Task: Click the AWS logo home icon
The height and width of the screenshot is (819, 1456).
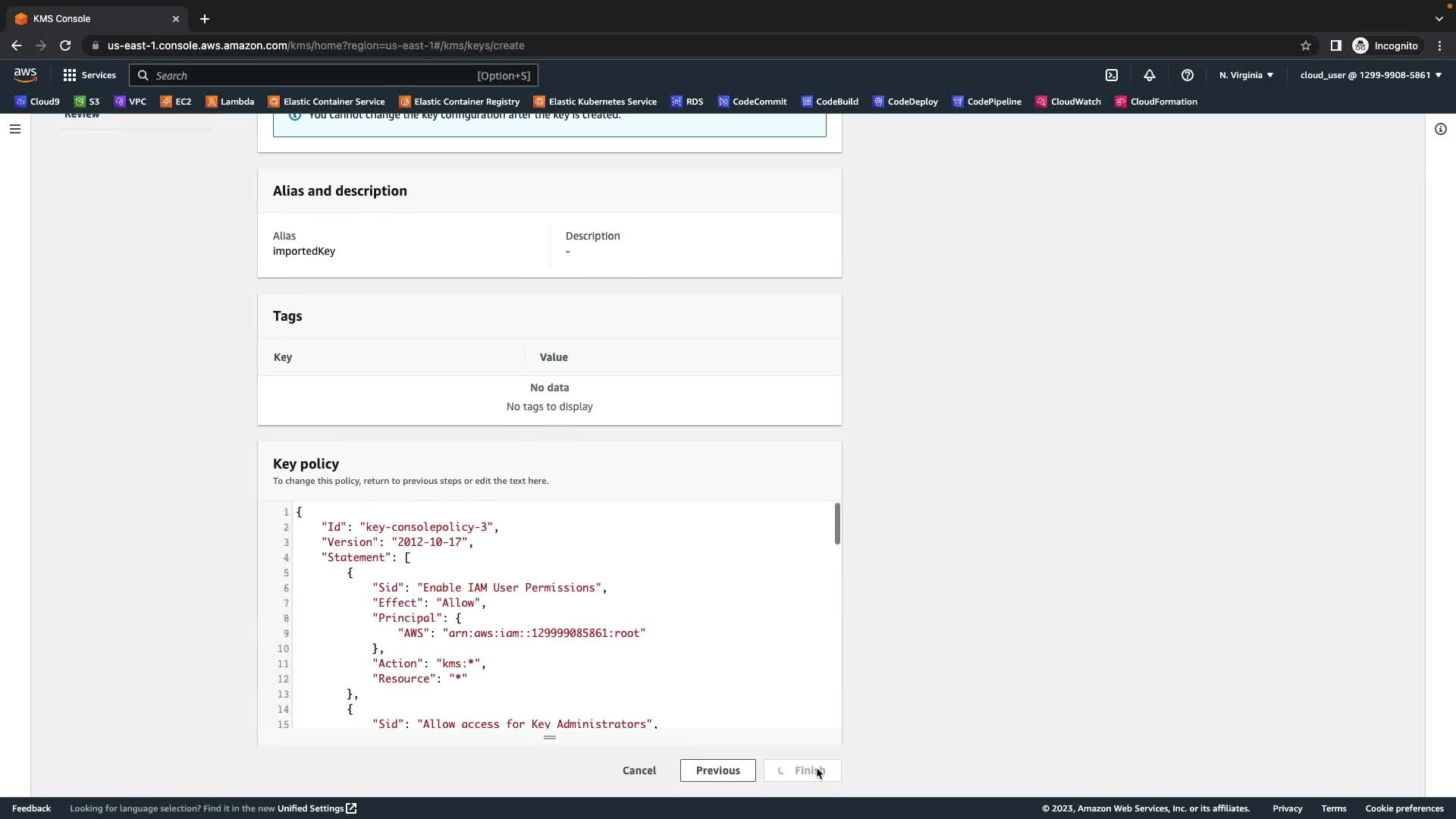Action: 25,74
